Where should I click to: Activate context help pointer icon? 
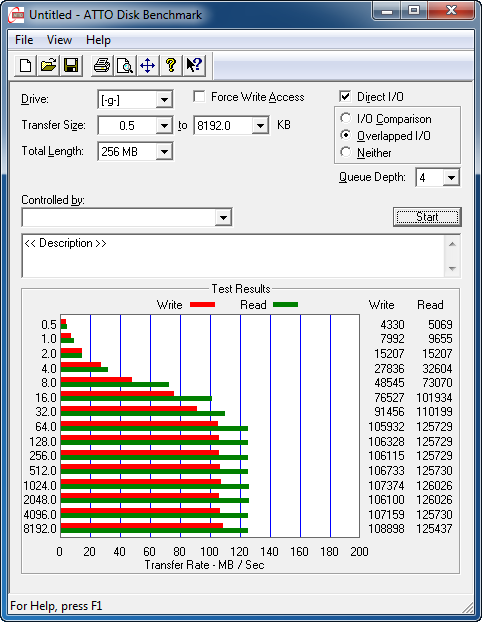(194, 65)
